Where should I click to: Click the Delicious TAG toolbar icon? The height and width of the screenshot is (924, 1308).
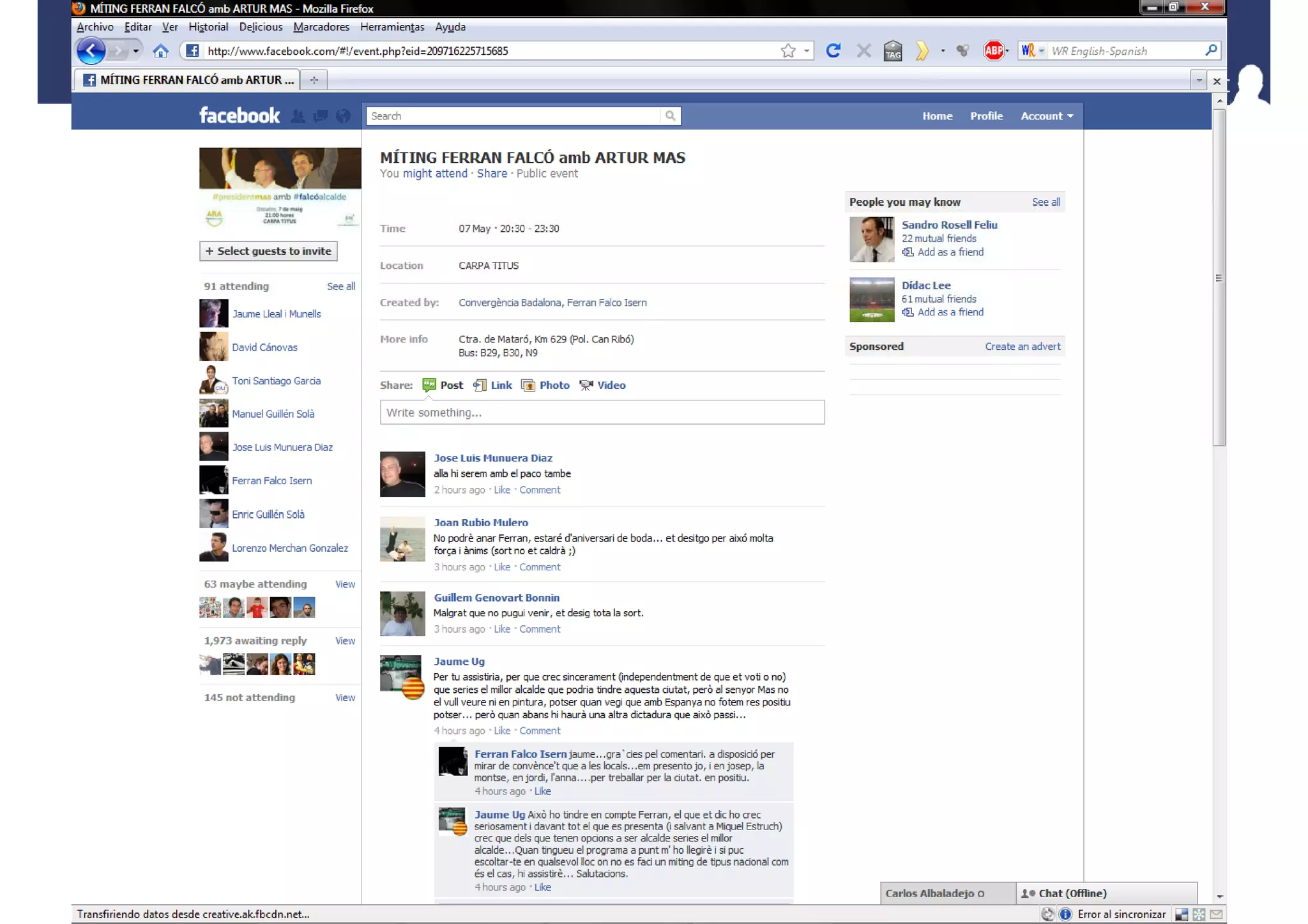[893, 50]
